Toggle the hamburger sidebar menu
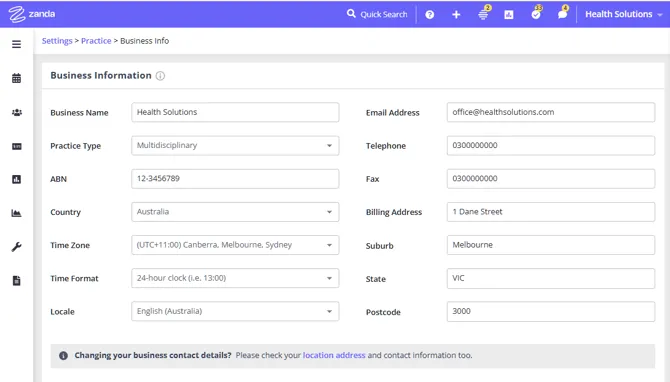Viewport: 670px width, 382px height. coord(16,44)
